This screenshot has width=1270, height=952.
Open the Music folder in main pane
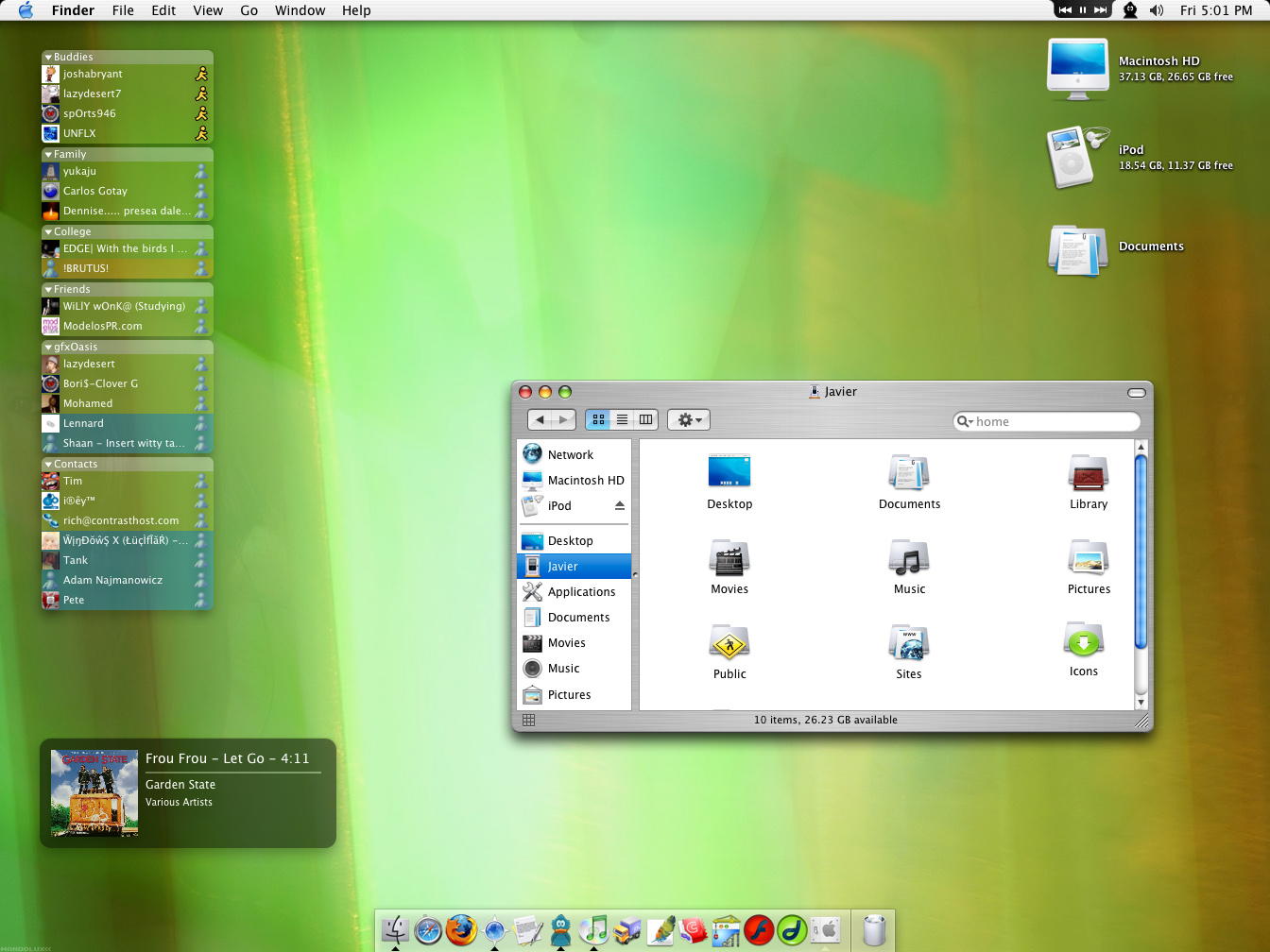point(909,557)
